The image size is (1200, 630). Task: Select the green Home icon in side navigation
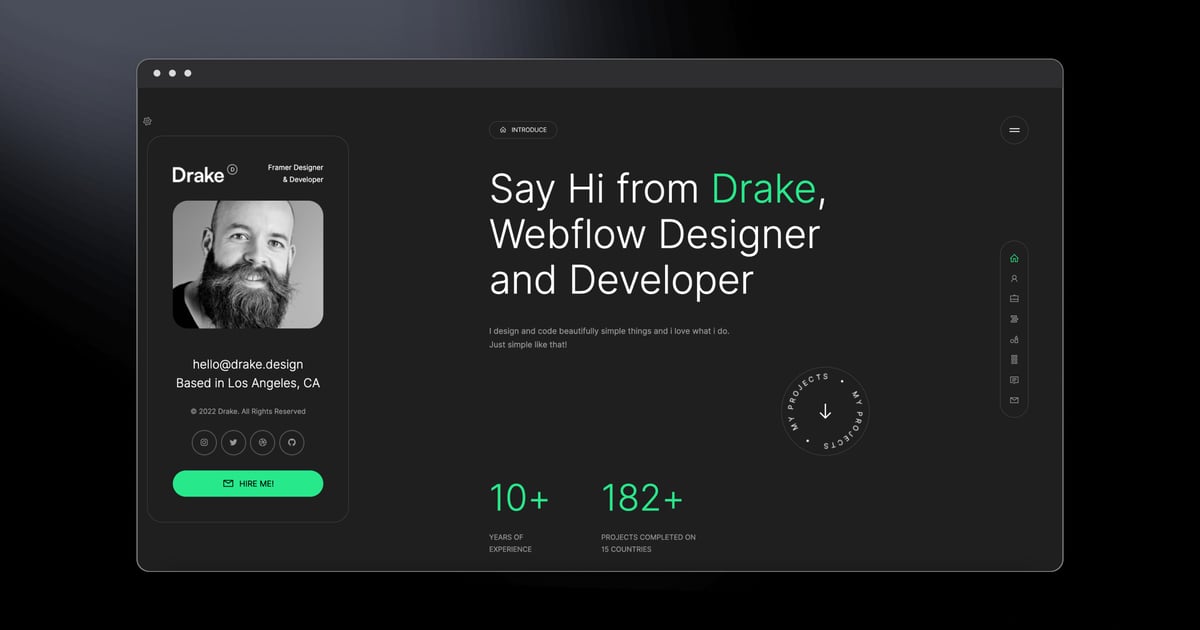coord(1013,257)
